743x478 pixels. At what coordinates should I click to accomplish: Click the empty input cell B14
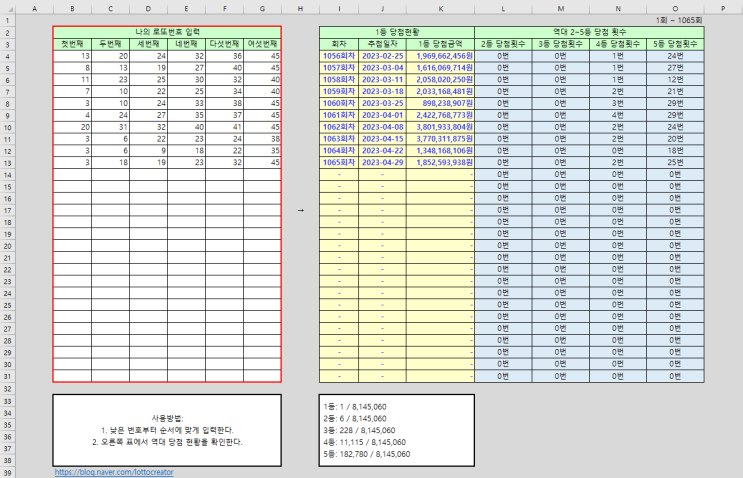(x=72, y=174)
